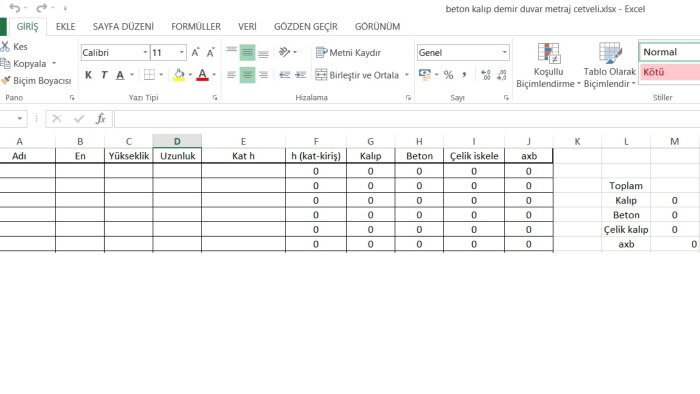The width and height of the screenshot is (700, 394).
Task: Go to the VERİ tab
Action: [247, 26]
